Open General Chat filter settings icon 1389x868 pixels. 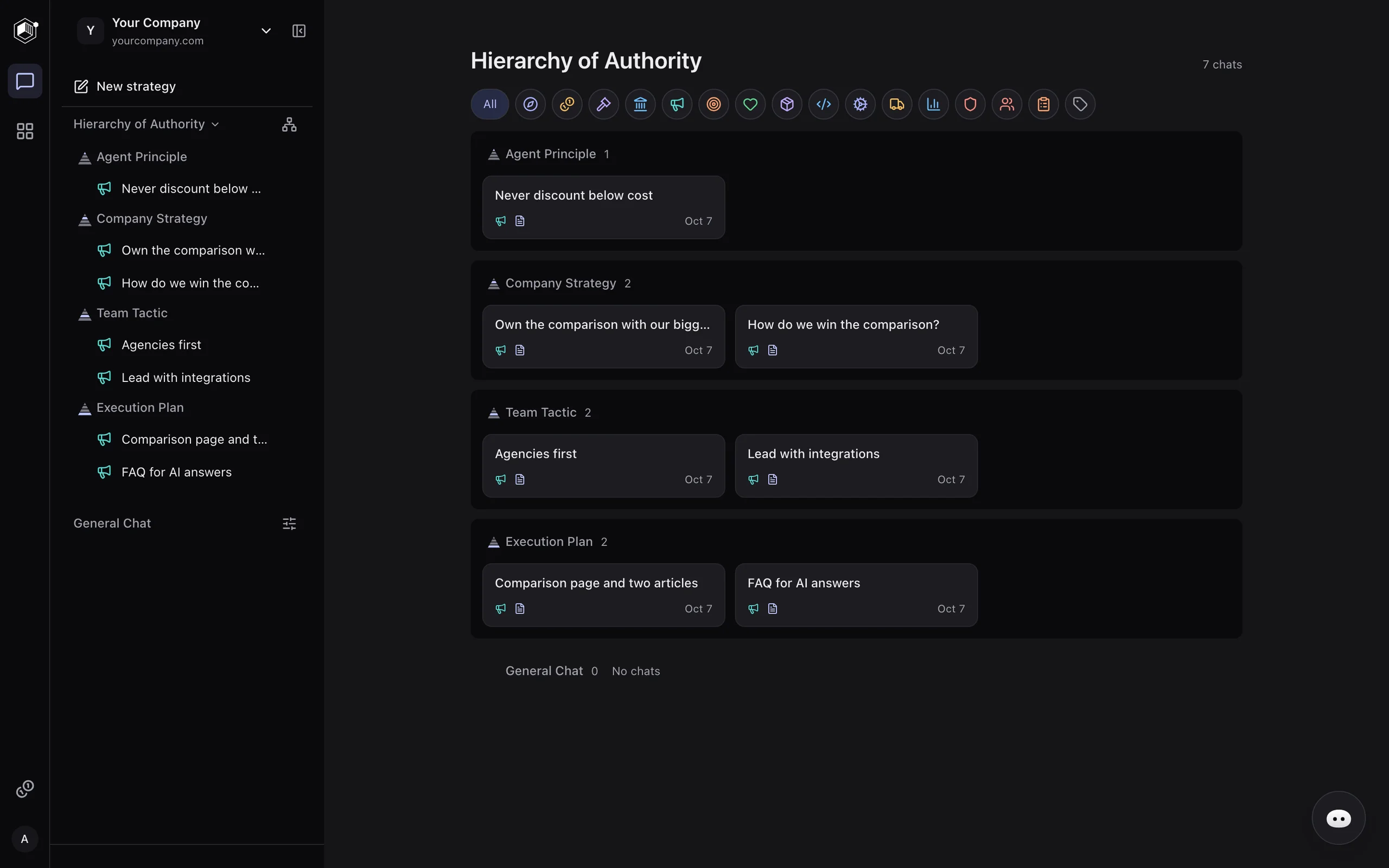pos(289,524)
